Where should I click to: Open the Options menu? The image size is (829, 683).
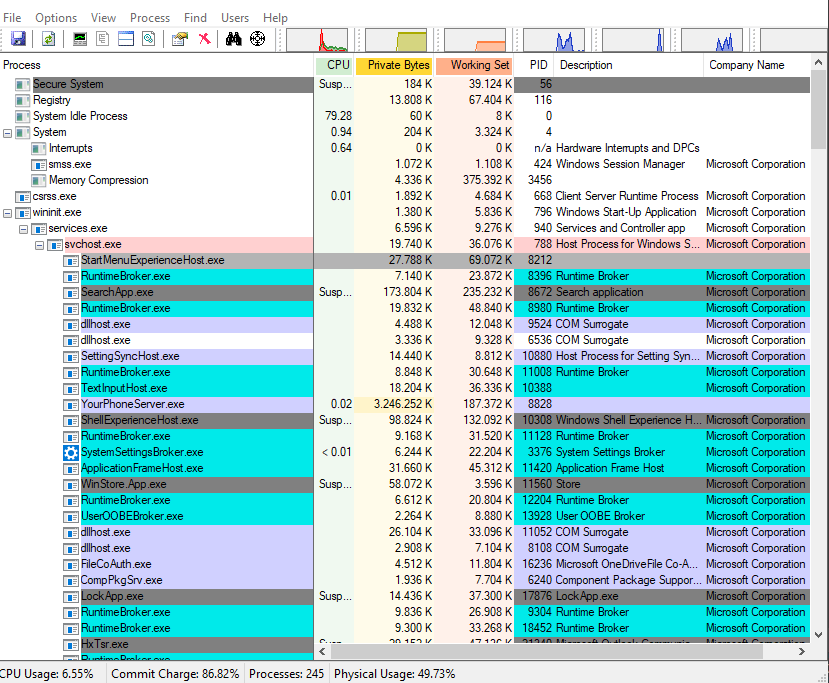(x=56, y=17)
